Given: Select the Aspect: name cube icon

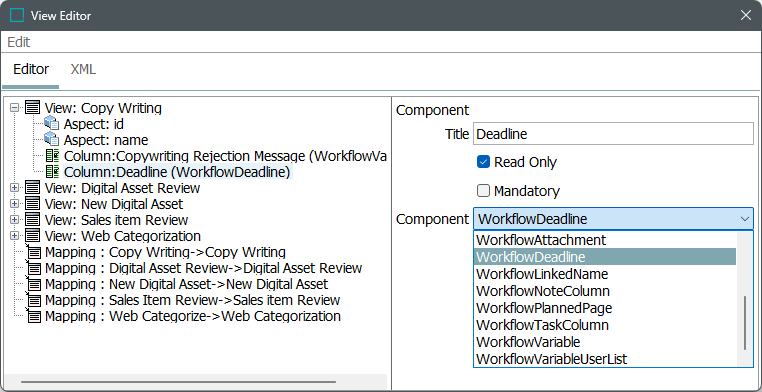Looking at the screenshot, I should coord(52,139).
